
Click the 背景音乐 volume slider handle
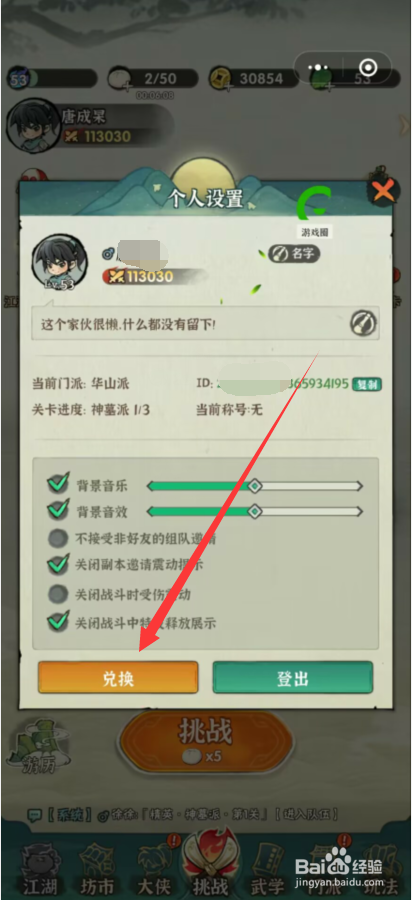point(254,486)
